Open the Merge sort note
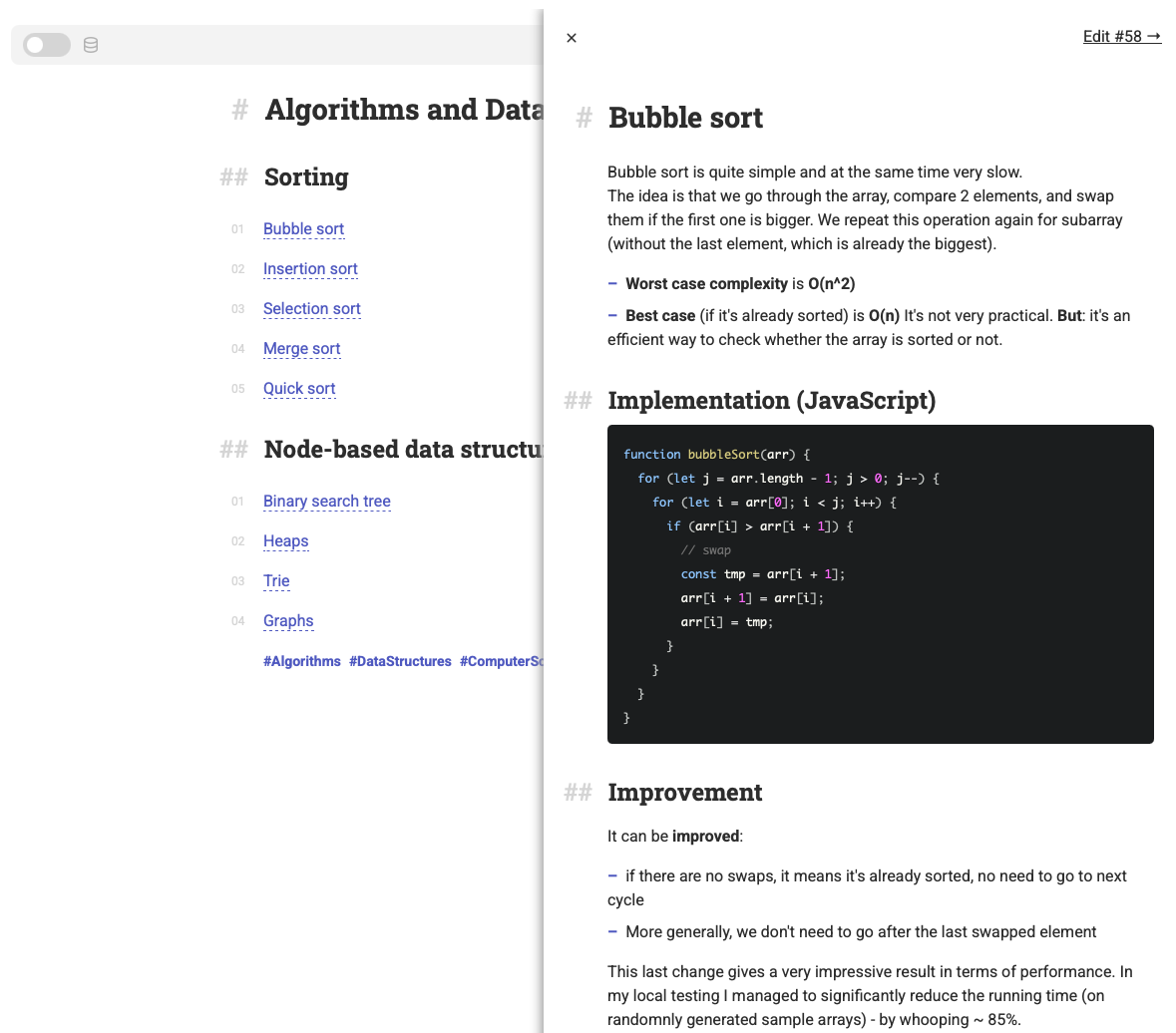This screenshot has width=1176, height=1033. (x=301, y=349)
